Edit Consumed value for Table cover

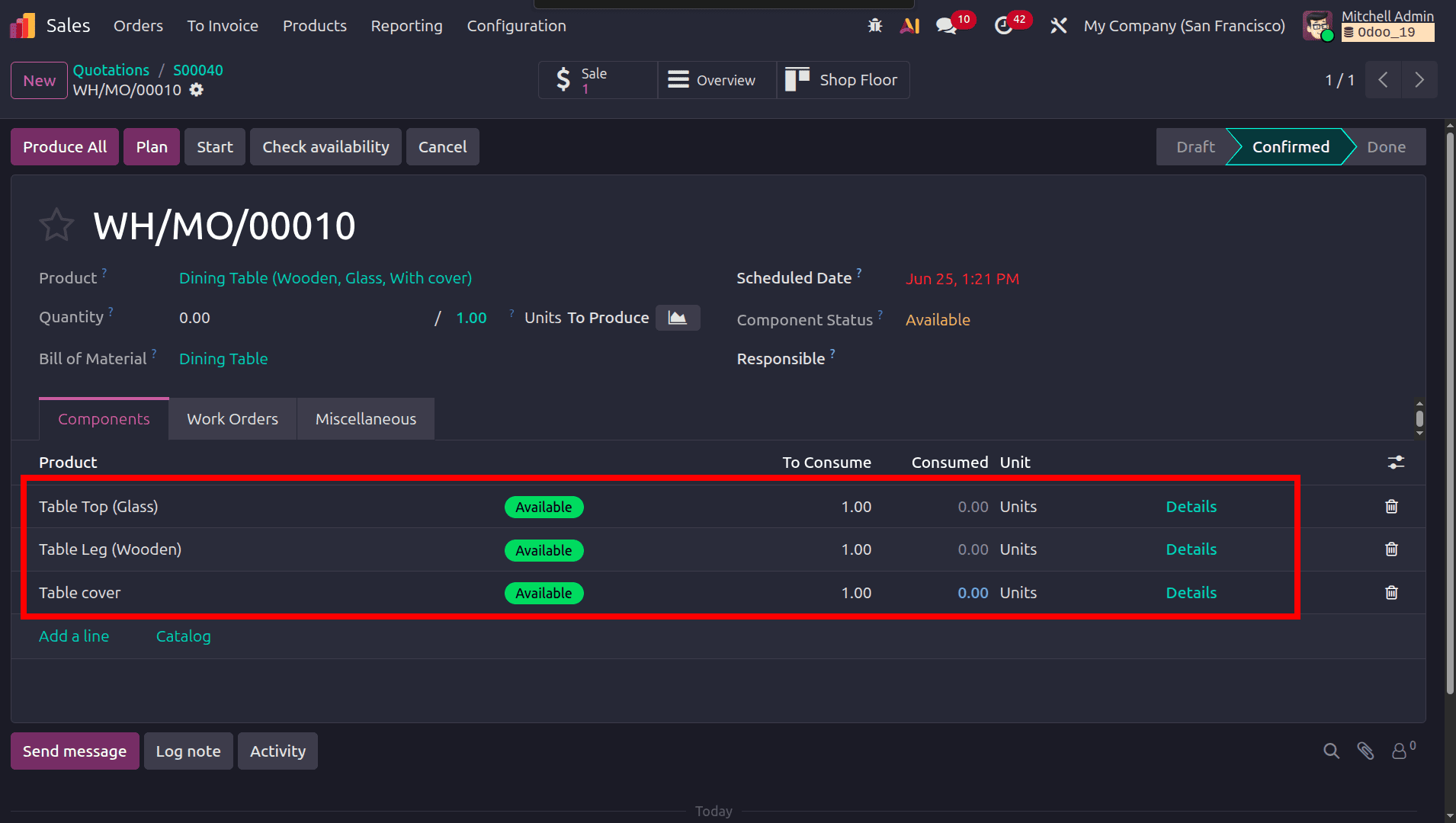(973, 593)
